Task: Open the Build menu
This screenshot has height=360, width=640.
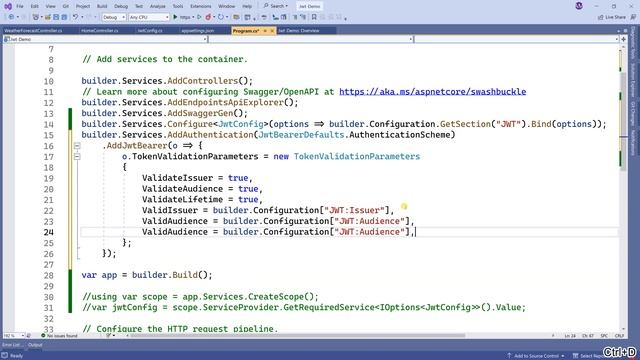Action: (x=102, y=6)
